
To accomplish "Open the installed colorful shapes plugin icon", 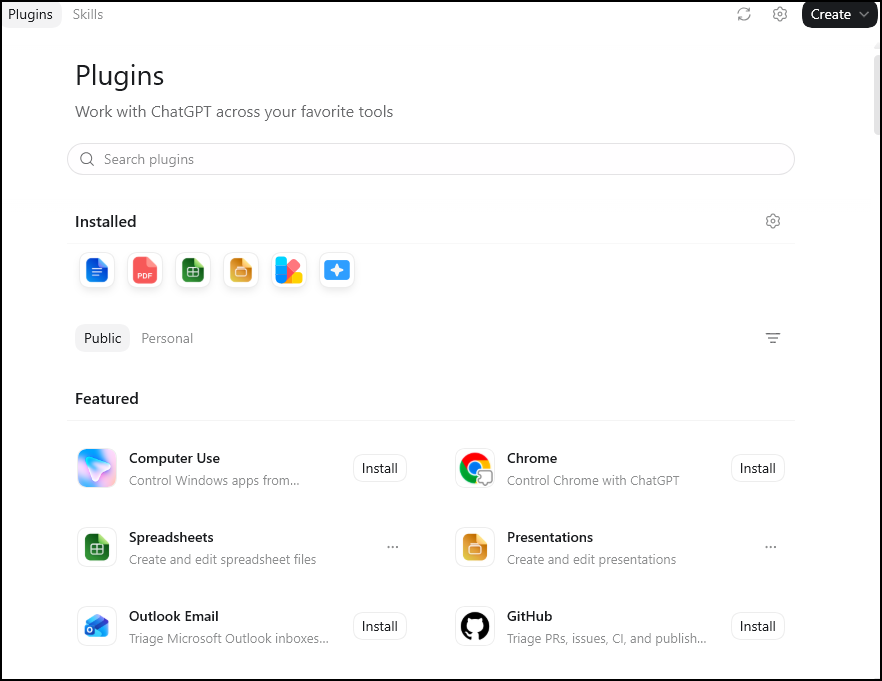I will tap(289, 270).
